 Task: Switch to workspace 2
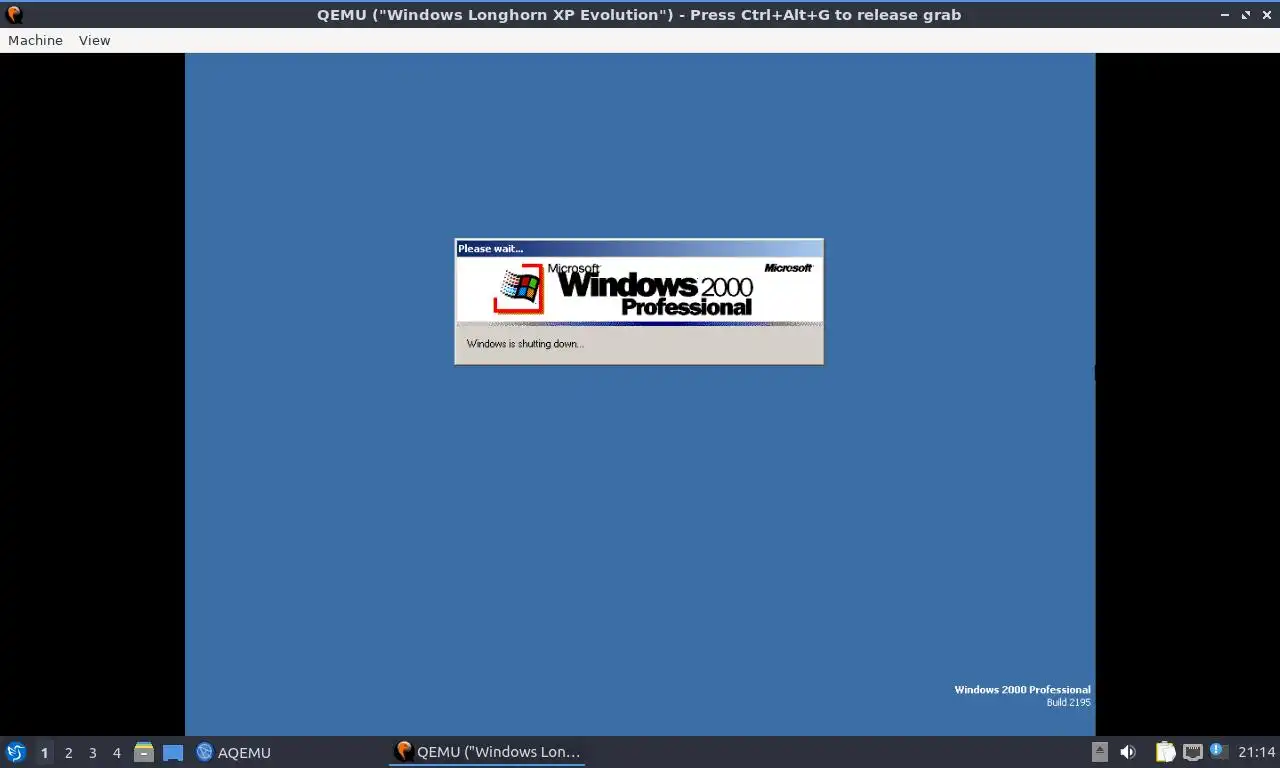tap(68, 752)
